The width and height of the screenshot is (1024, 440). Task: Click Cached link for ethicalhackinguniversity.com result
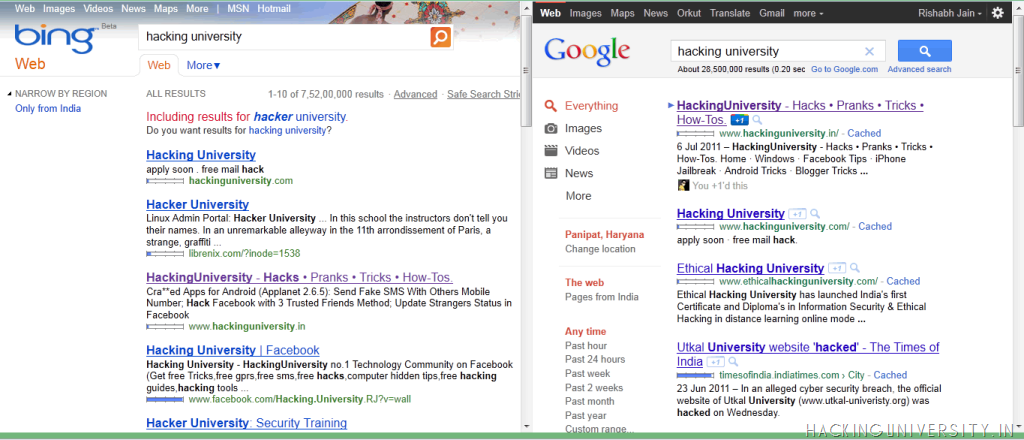pos(903,281)
